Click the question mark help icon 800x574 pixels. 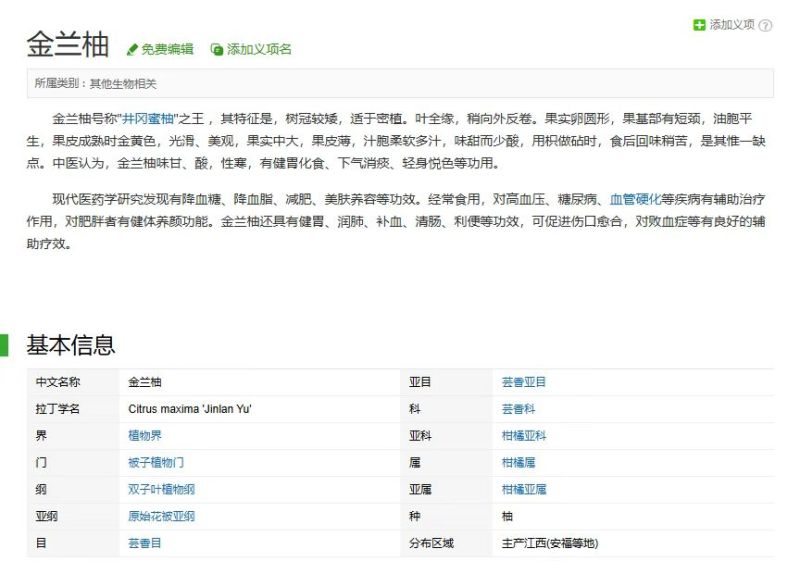tap(765, 25)
